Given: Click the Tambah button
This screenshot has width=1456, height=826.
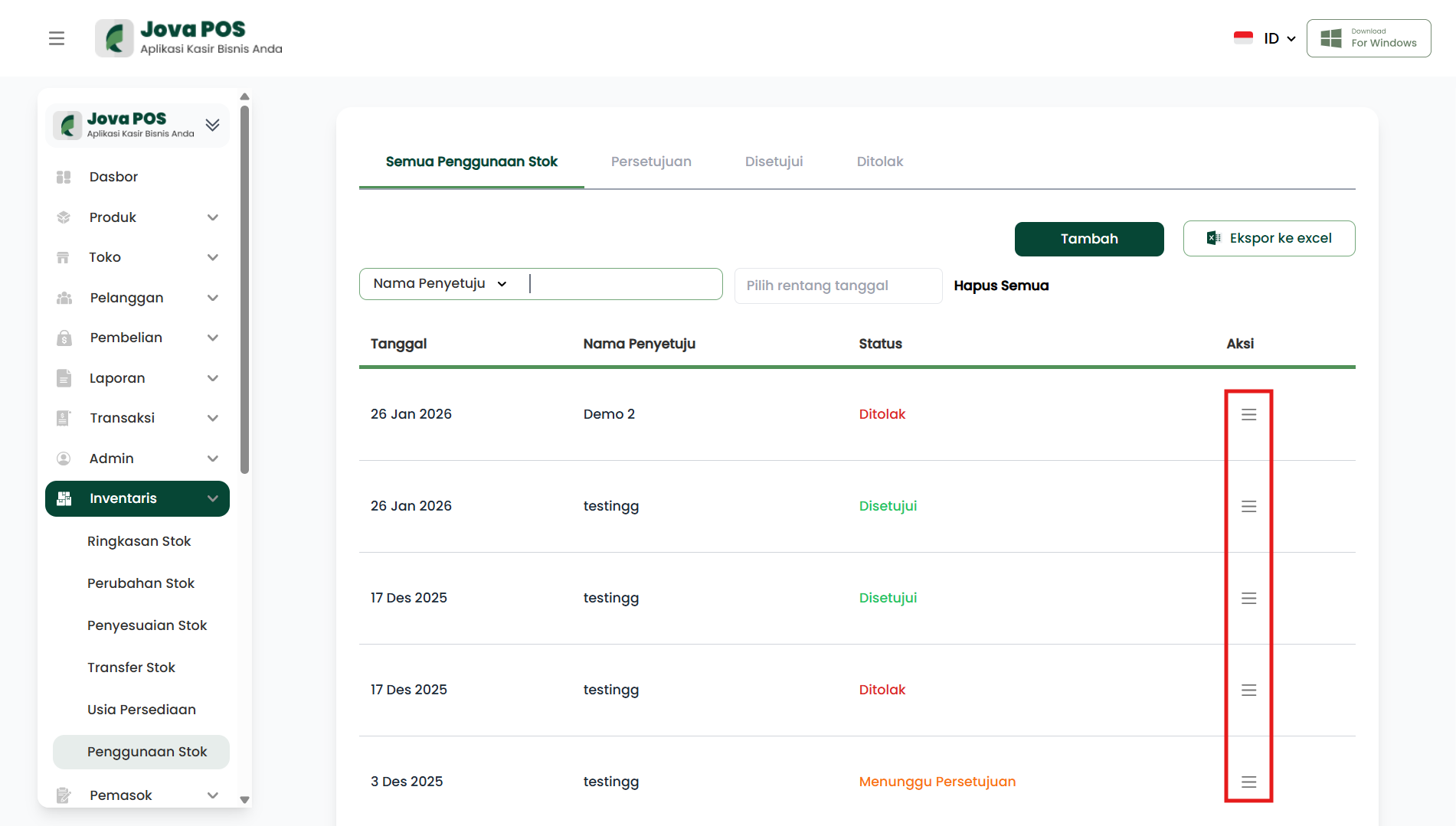Looking at the screenshot, I should tap(1088, 239).
